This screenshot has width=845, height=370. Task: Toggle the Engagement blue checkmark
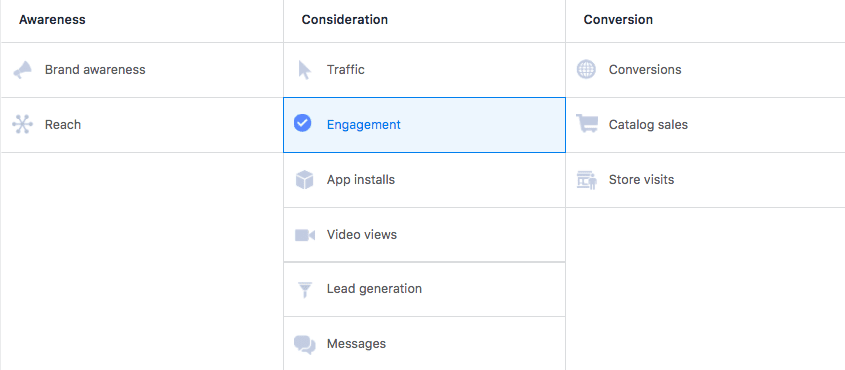pyautogui.click(x=302, y=123)
